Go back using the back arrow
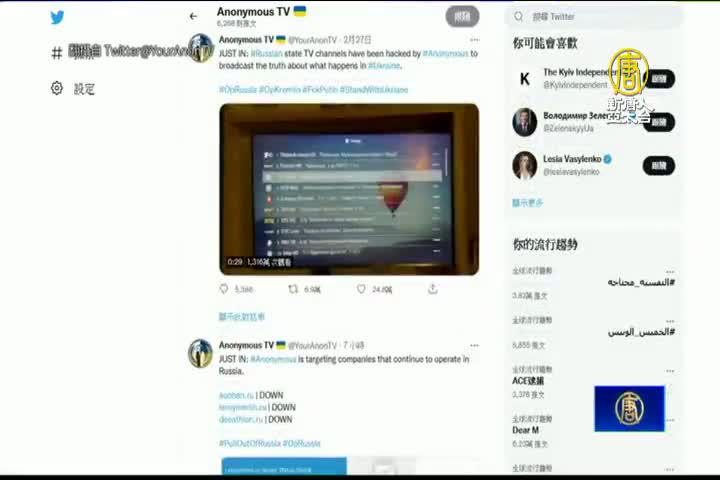Screen dimensions: 720x480 (x=193, y=16)
